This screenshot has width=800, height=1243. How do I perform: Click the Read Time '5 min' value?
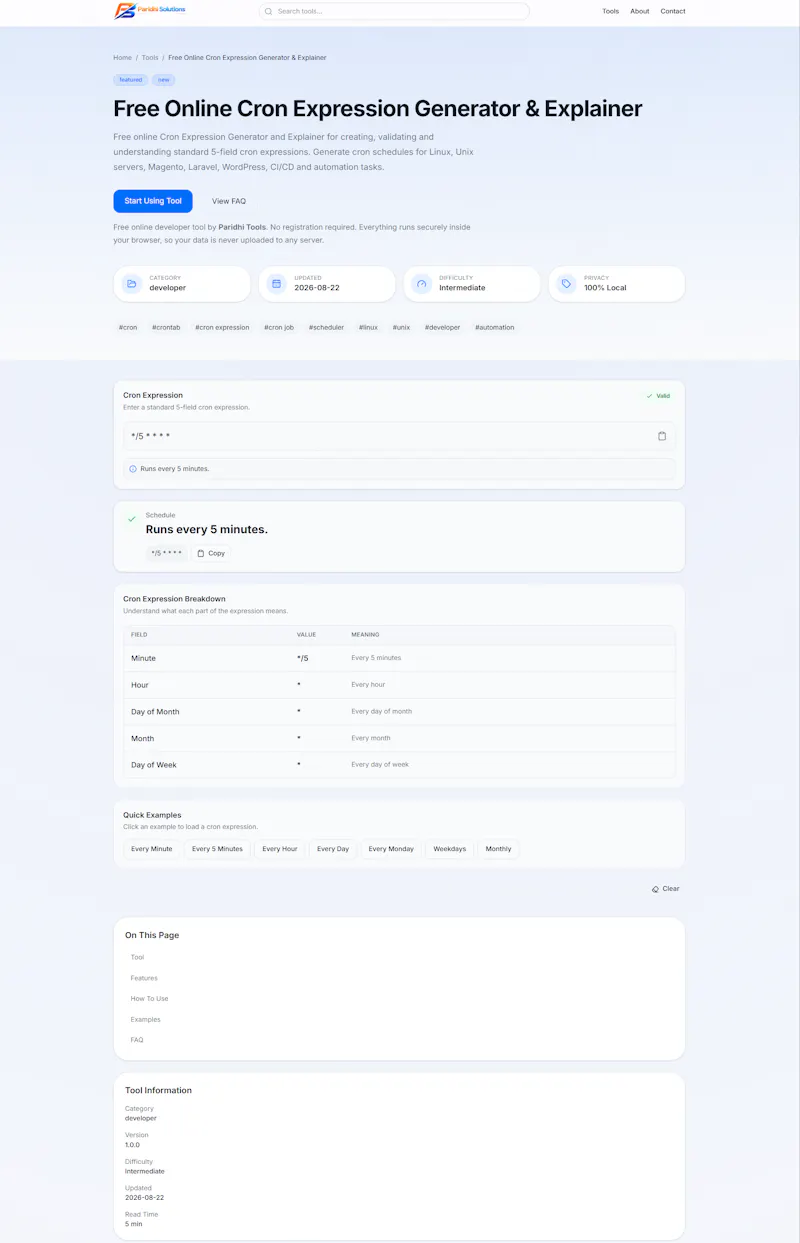134,1224
